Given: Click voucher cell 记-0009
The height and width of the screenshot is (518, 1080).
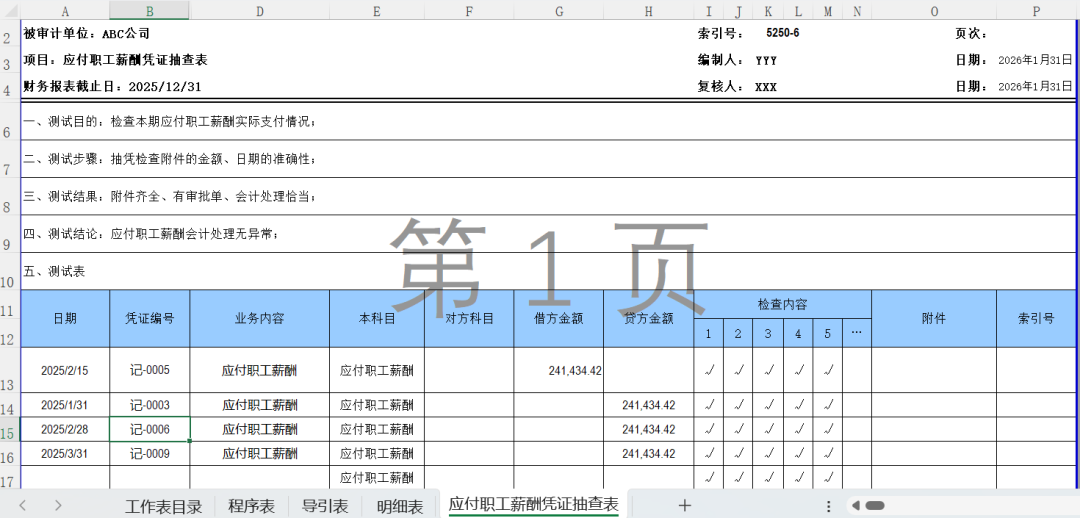Looking at the screenshot, I should pyautogui.click(x=149, y=454).
